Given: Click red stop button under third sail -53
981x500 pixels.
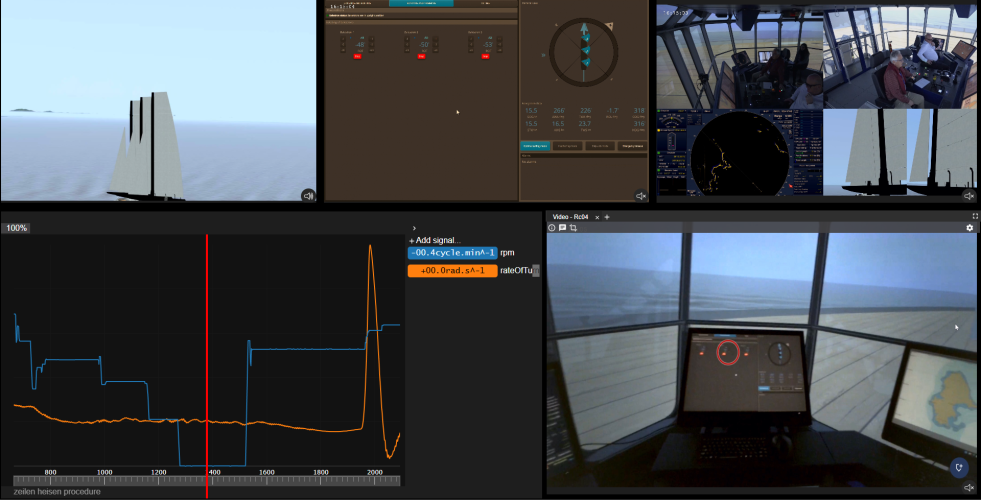Looking at the screenshot, I should [x=485, y=56].
